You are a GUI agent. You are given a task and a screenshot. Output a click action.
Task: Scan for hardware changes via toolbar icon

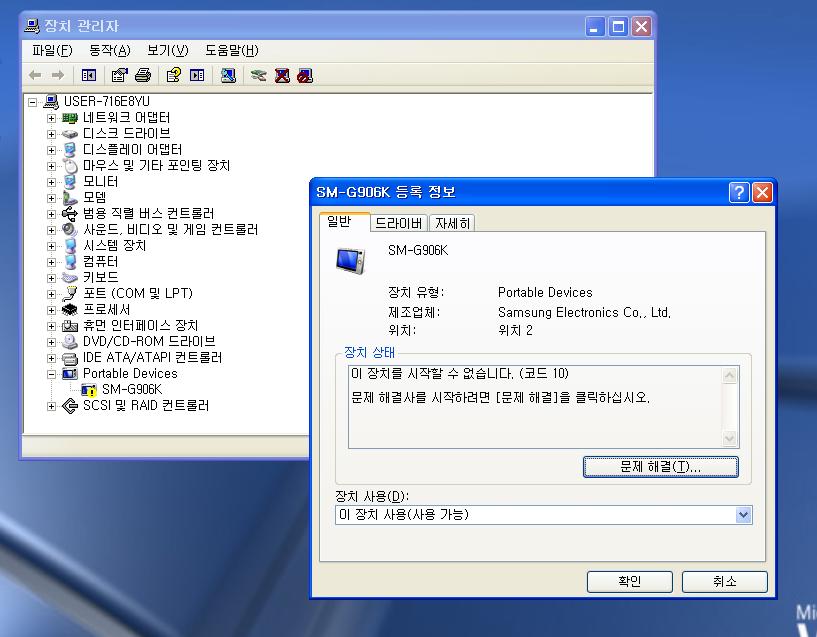click(228, 76)
